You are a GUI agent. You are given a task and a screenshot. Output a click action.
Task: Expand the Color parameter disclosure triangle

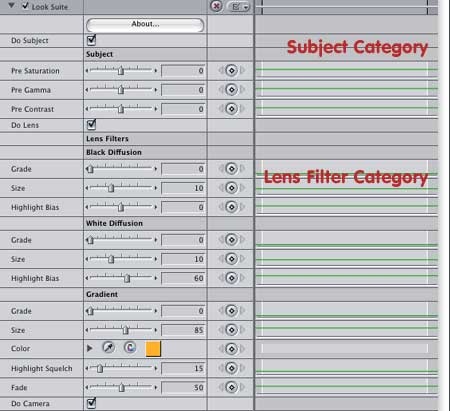click(x=89, y=348)
